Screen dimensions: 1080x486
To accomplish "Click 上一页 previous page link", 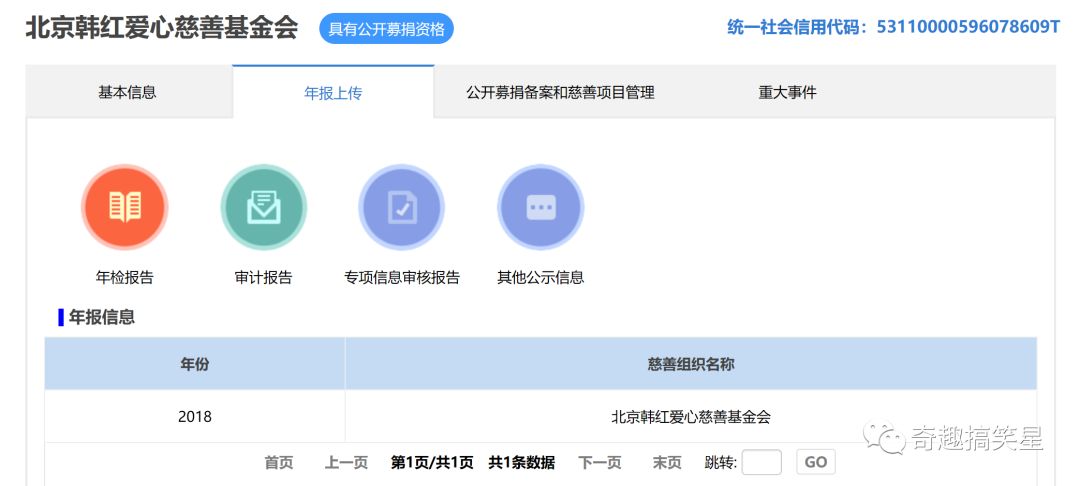I will tap(346, 463).
